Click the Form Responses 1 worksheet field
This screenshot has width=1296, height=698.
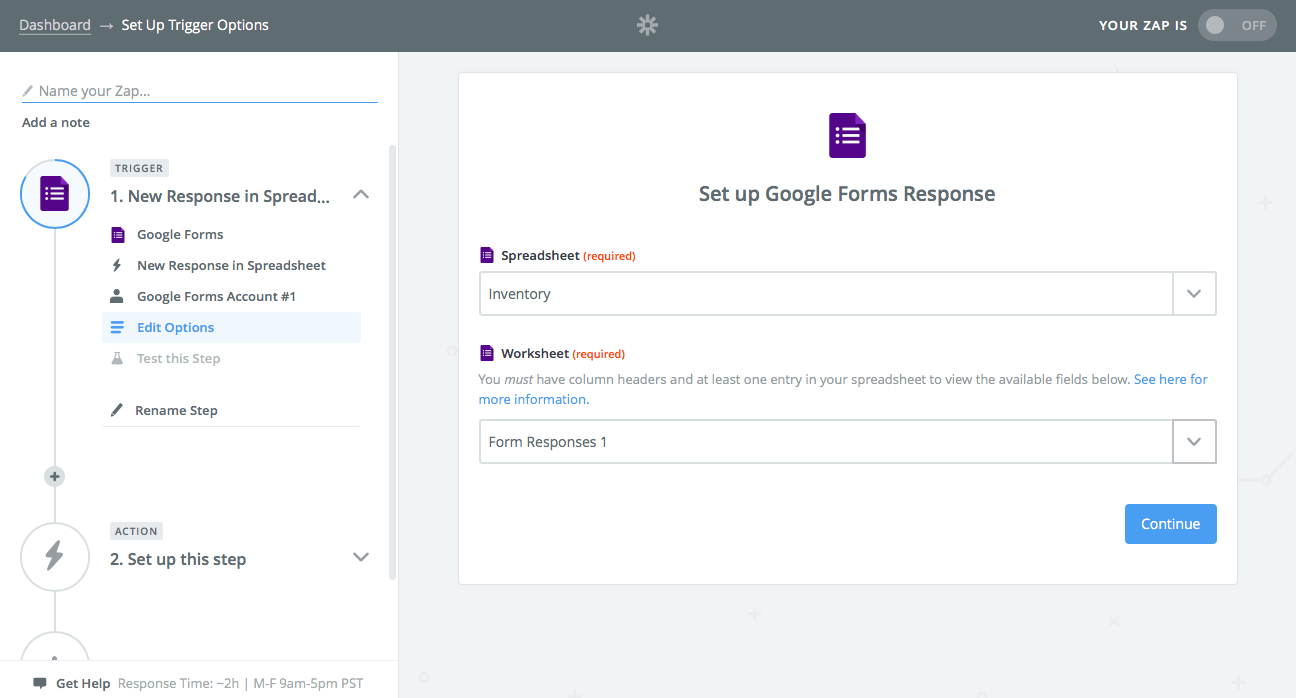(826, 442)
